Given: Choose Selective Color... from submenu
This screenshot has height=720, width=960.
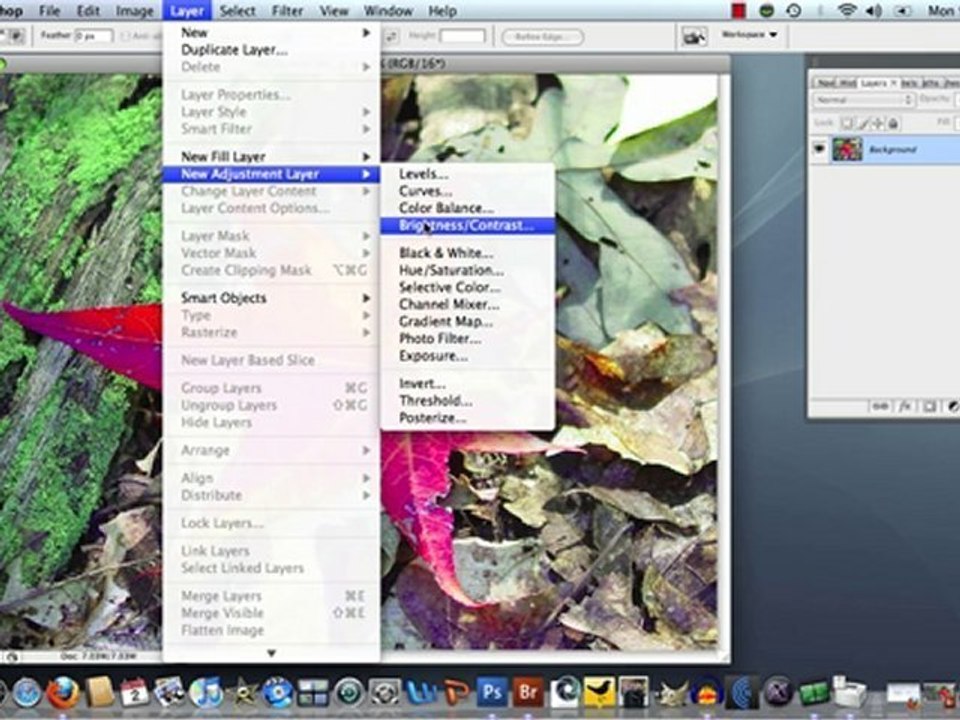Looking at the screenshot, I should (x=468, y=288).
